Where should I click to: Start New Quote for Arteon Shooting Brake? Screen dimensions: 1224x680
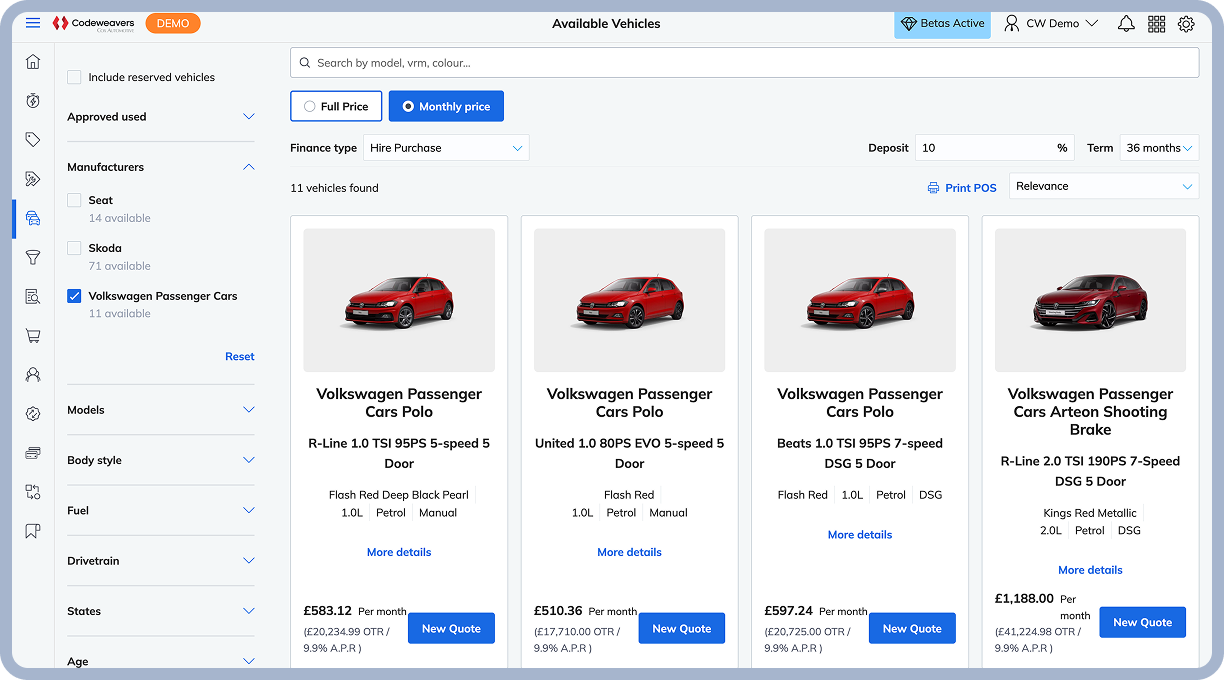[x=1142, y=622]
